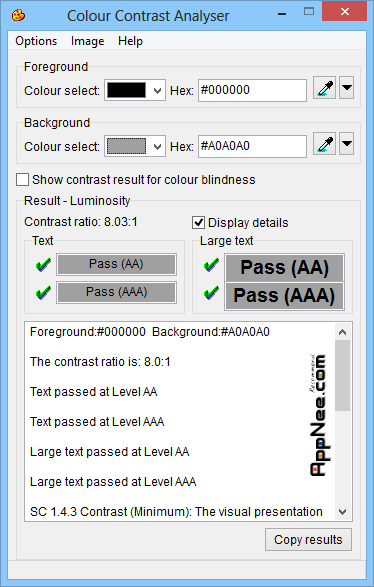Viewport: 374px width, 587px height.
Task: Close the Colour Contrast Analyser window
Action: click(344, 12)
